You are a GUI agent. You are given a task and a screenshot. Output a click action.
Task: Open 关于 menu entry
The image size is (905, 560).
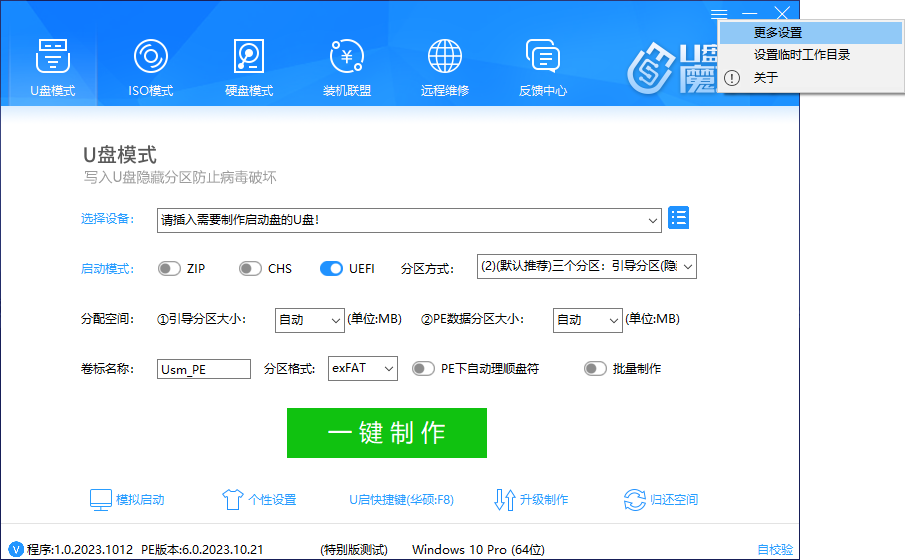pos(811,77)
